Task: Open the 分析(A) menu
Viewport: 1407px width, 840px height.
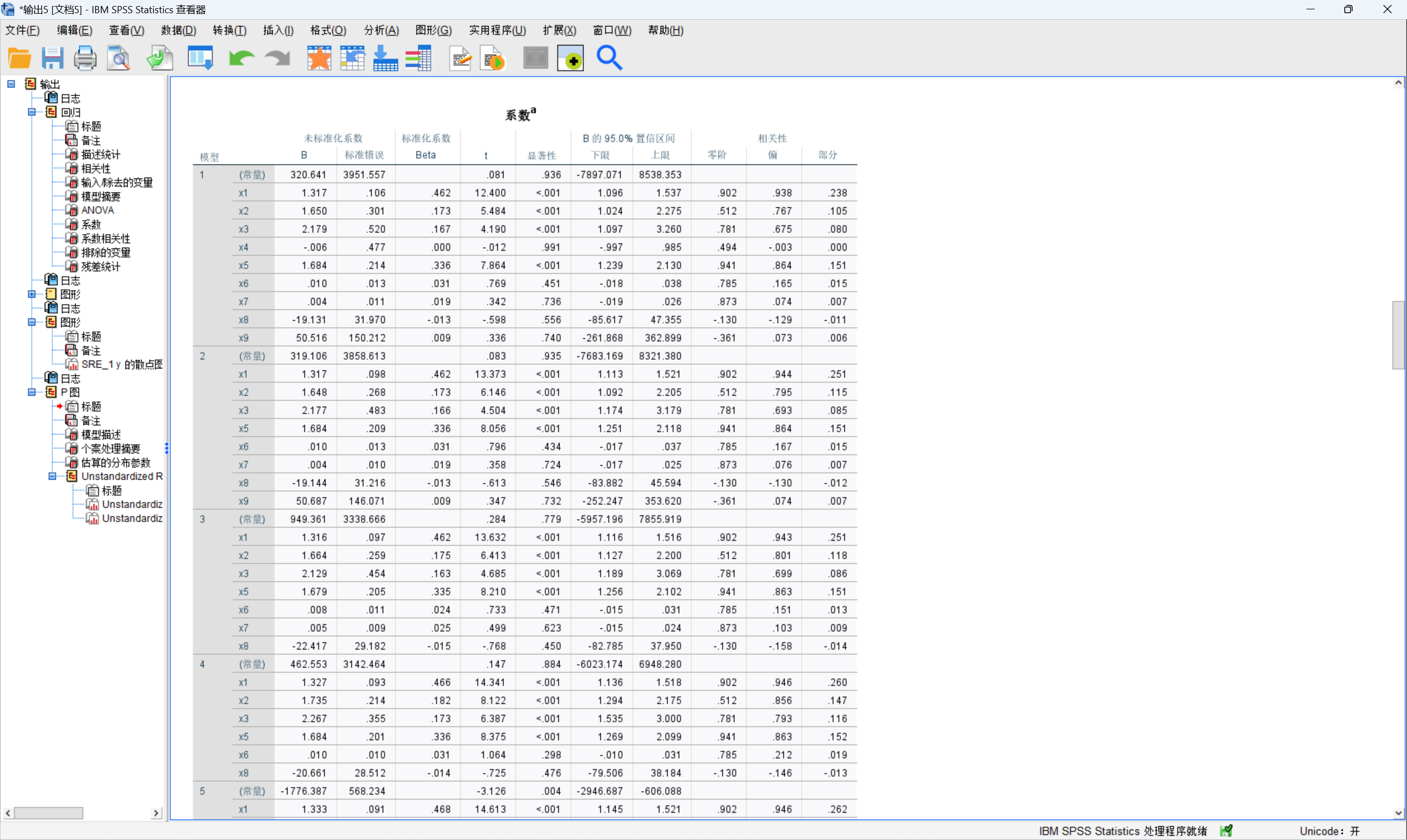Action: (381, 31)
